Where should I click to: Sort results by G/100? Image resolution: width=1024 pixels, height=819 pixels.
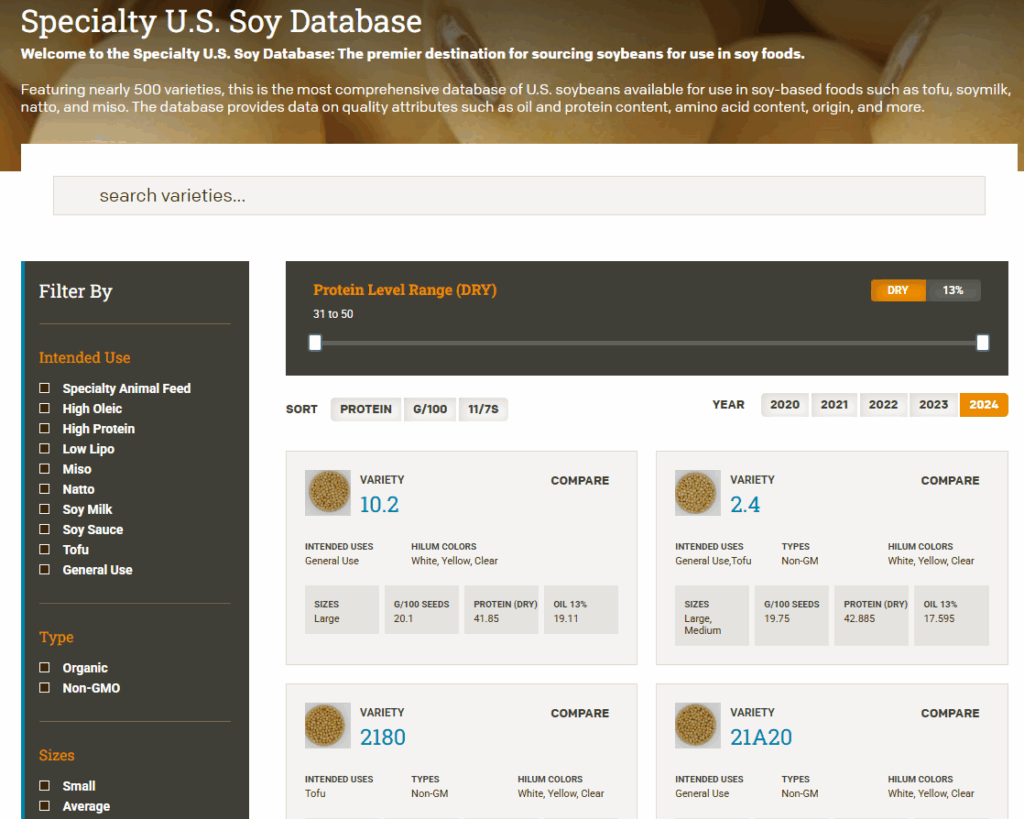pos(430,409)
